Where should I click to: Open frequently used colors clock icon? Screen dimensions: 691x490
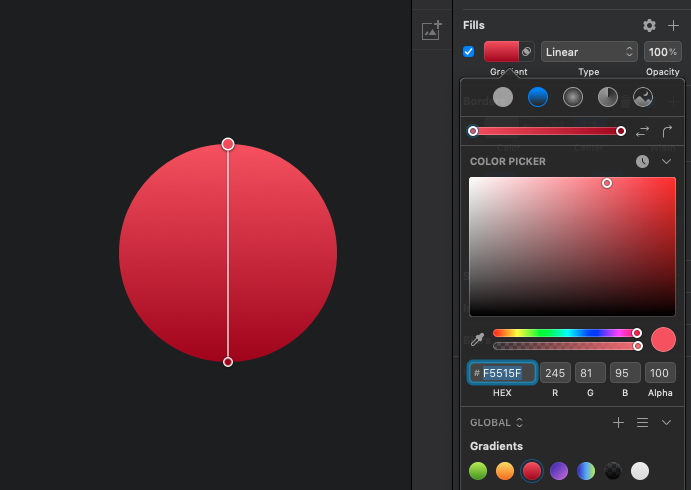tap(642, 161)
